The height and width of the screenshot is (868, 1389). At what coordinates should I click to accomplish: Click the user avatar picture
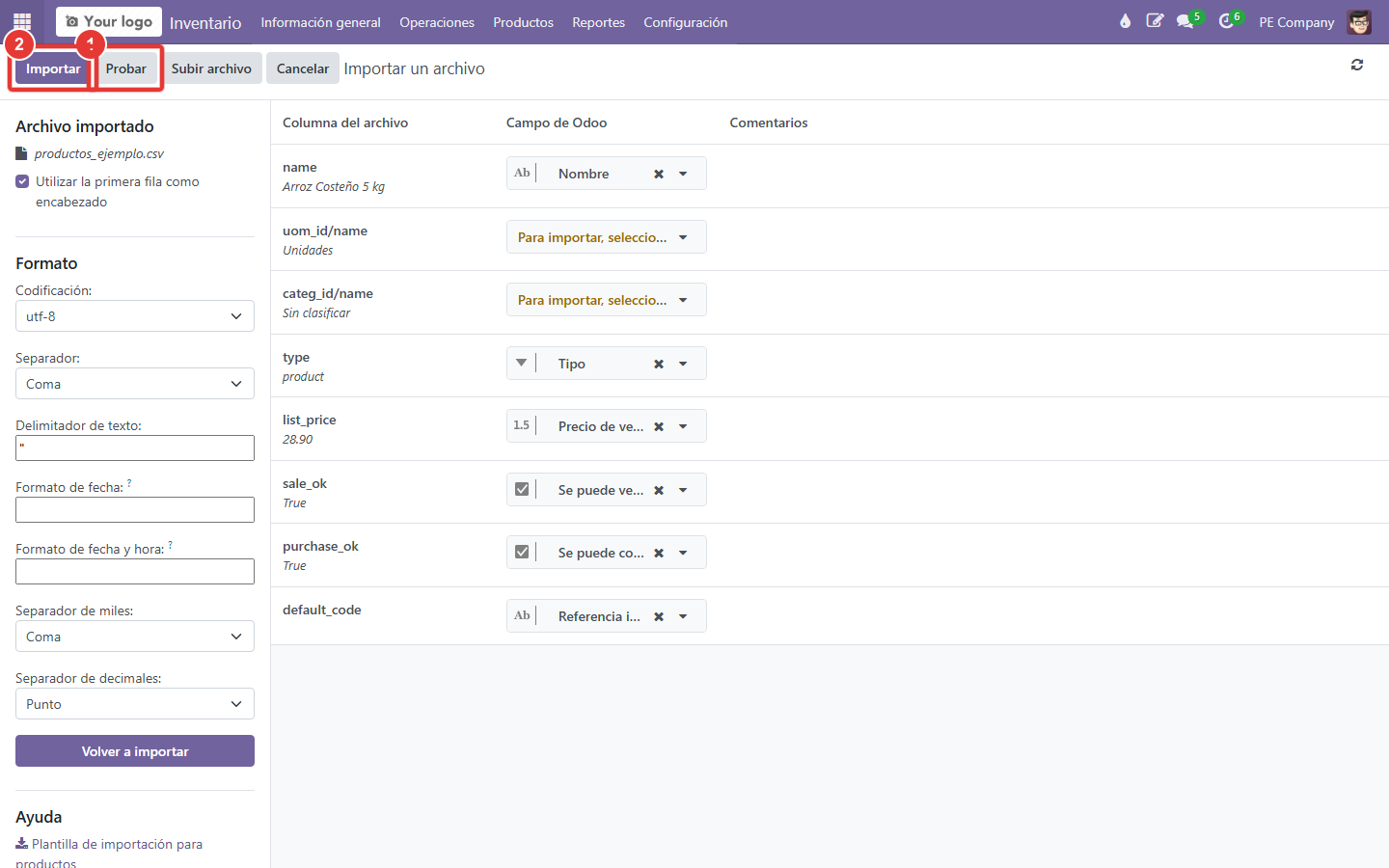click(x=1359, y=22)
